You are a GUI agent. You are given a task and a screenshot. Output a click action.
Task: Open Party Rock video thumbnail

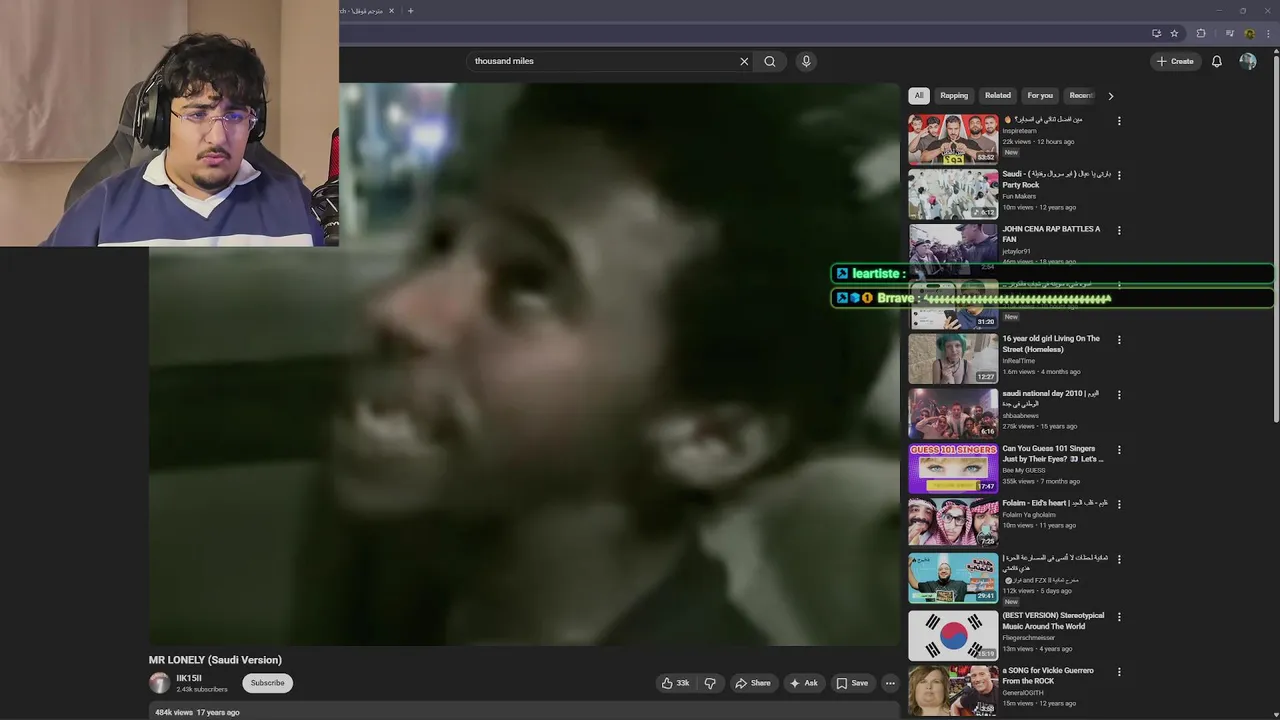(x=953, y=194)
